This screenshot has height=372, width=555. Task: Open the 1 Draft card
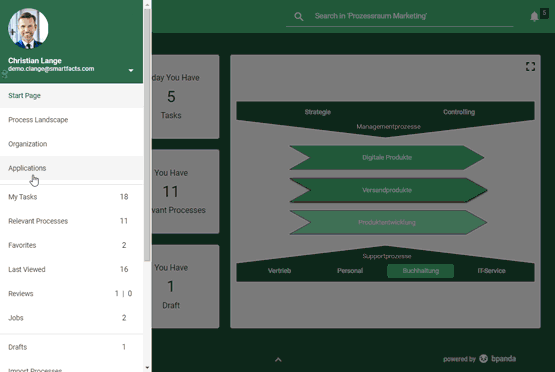tap(185, 286)
